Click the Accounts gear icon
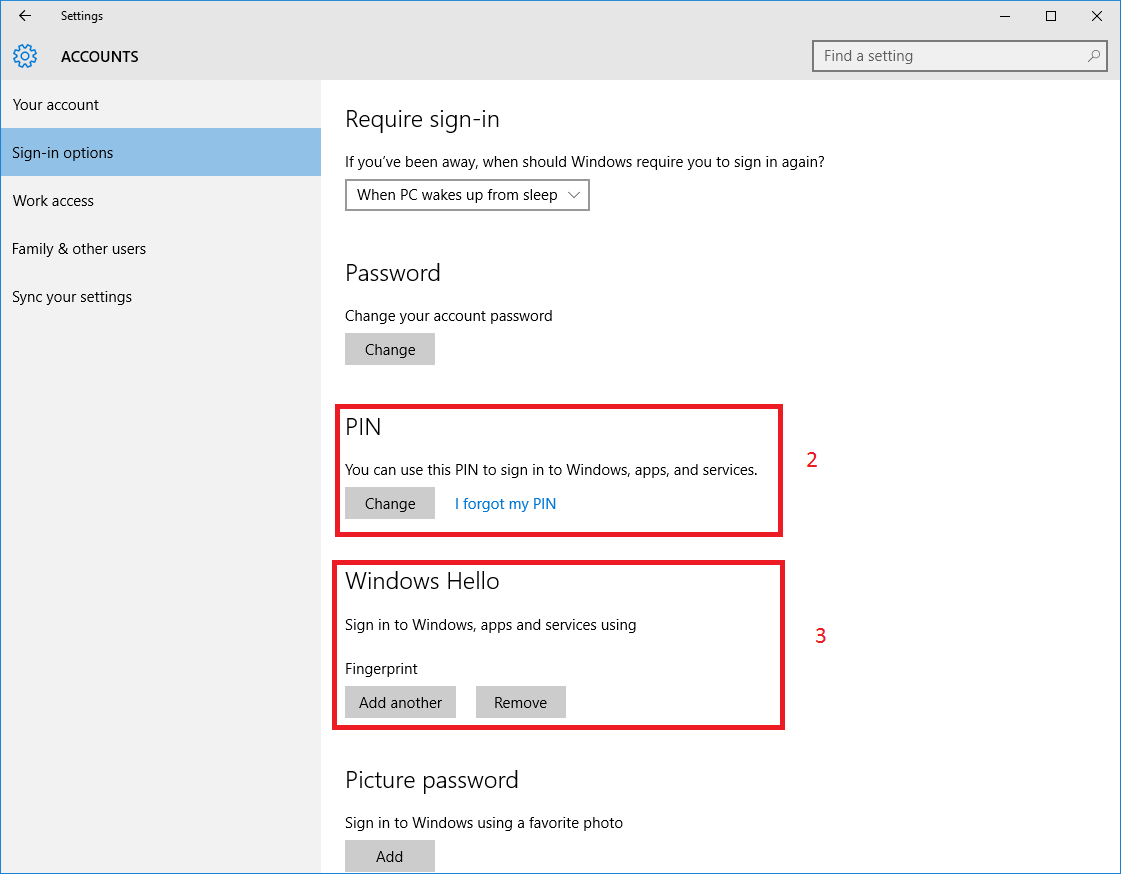 click(x=25, y=56)
